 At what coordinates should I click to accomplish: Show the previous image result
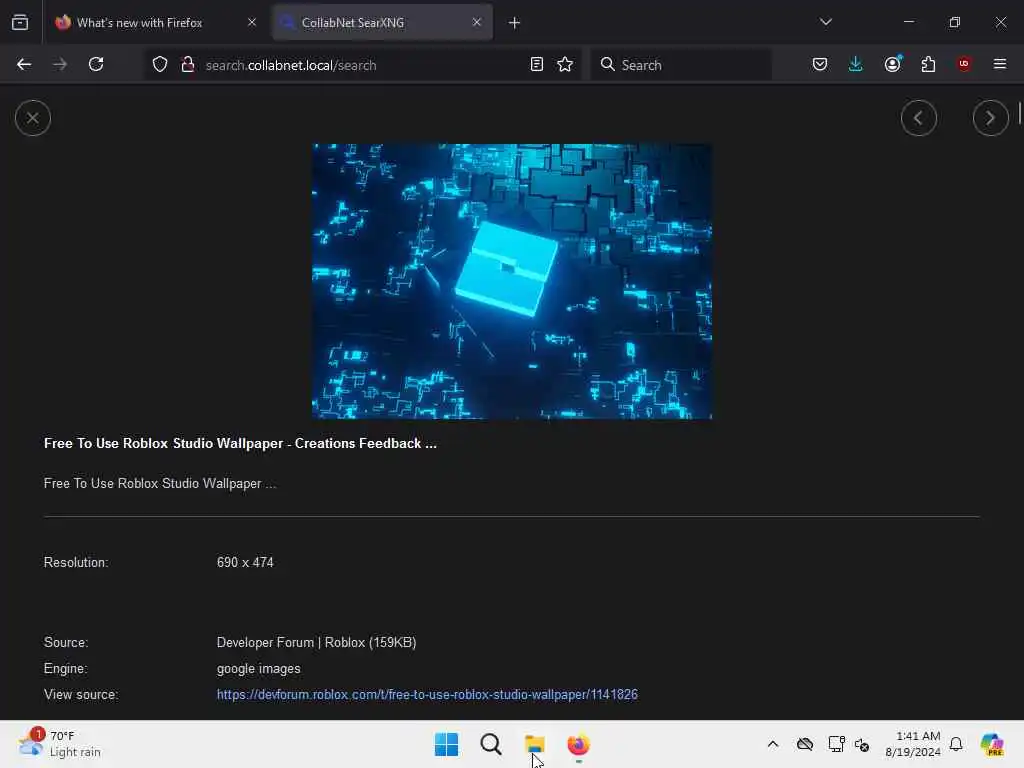tap(918, 118)
